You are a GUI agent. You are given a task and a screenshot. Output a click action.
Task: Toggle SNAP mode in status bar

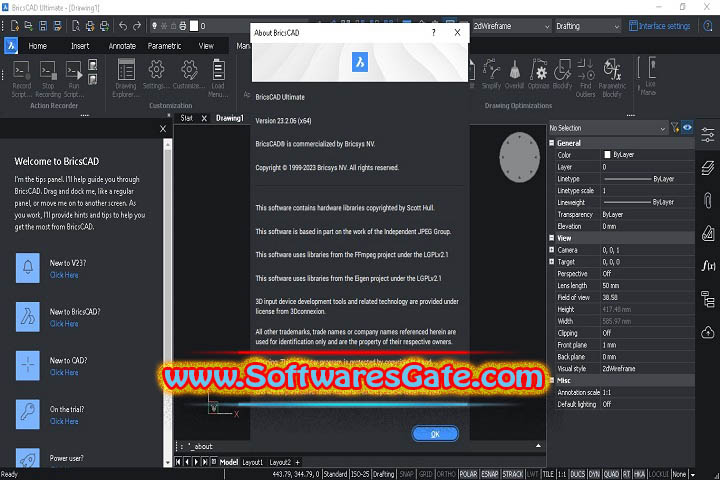[406, 474]
